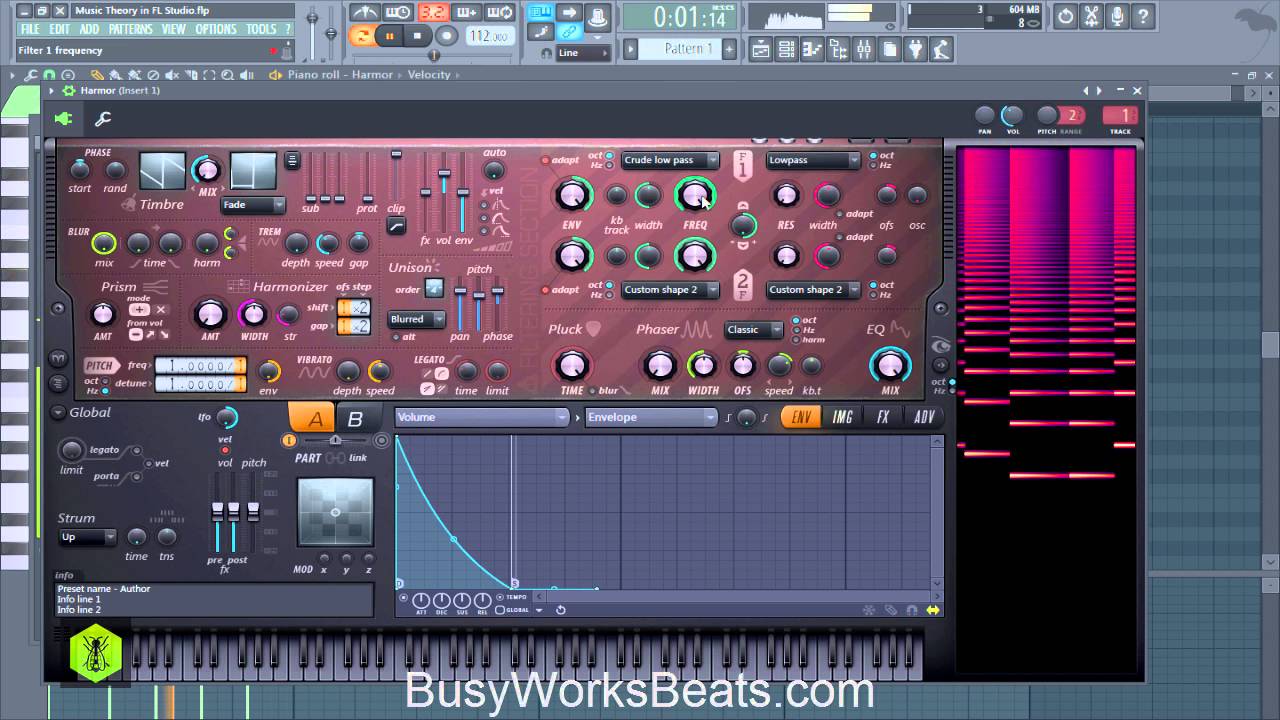
Task: Open the Envelope type dropdown
Action: [651, 417]
